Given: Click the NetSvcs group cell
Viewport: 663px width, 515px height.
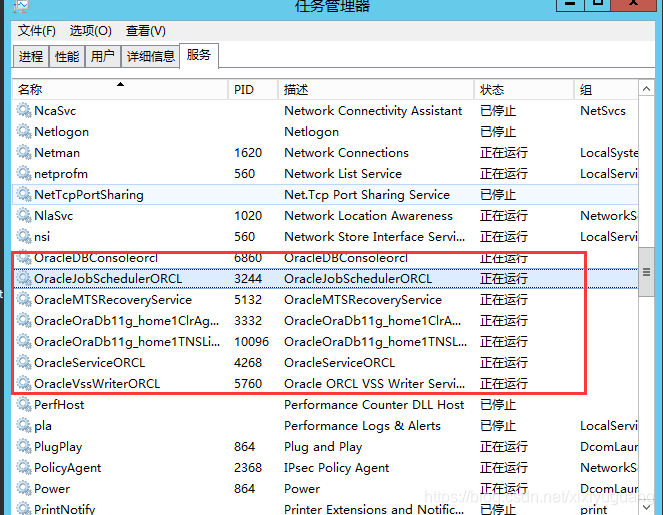Looking at the screenshot, I should [603, 110].
